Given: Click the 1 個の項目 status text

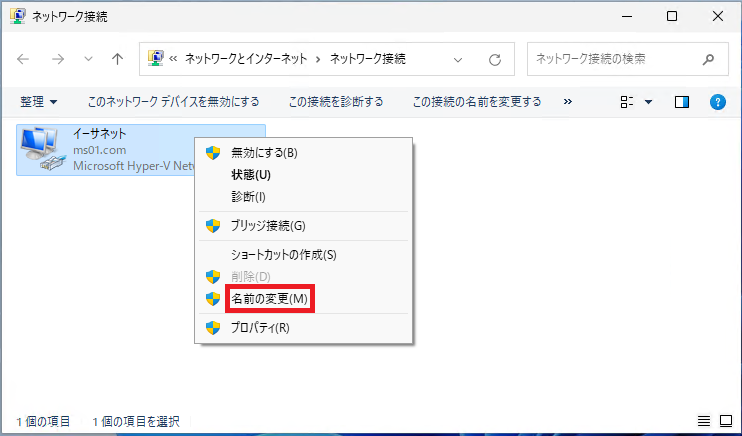Looking at the screenshot, I should click(x=43, y=421).
